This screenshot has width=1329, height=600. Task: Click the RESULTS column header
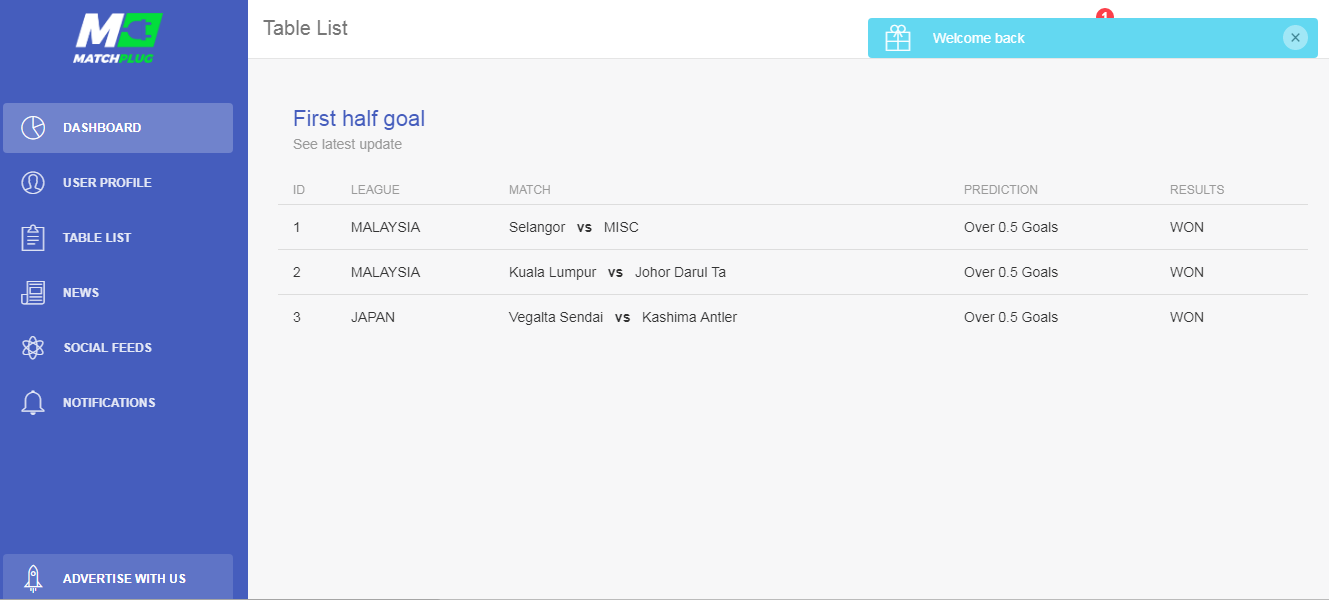pyautogui.click(x=1197, y=190)
